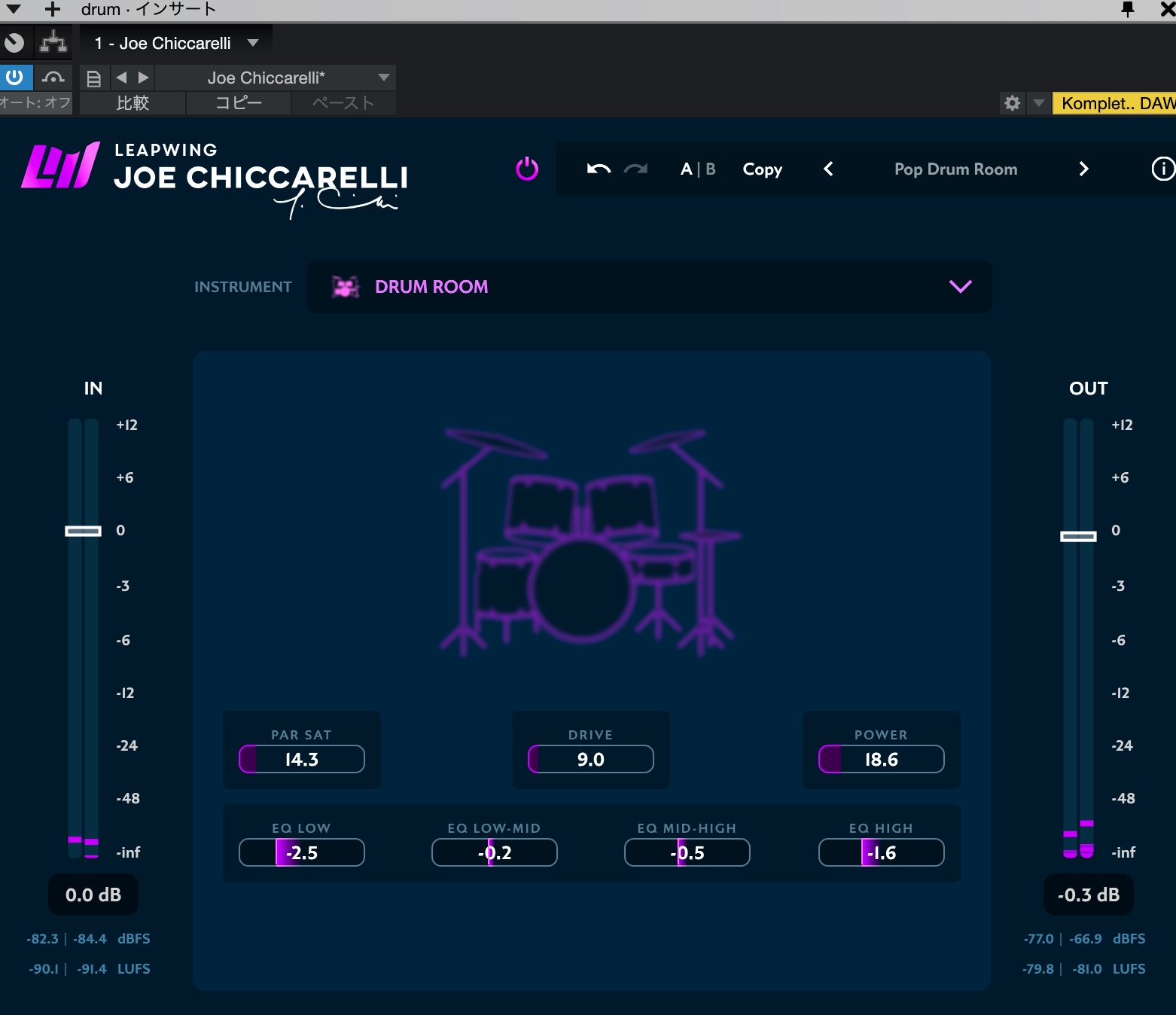Go to previous preset with left chevron
Screen dimensions: 1176x1015
click(x=828, y=169)
